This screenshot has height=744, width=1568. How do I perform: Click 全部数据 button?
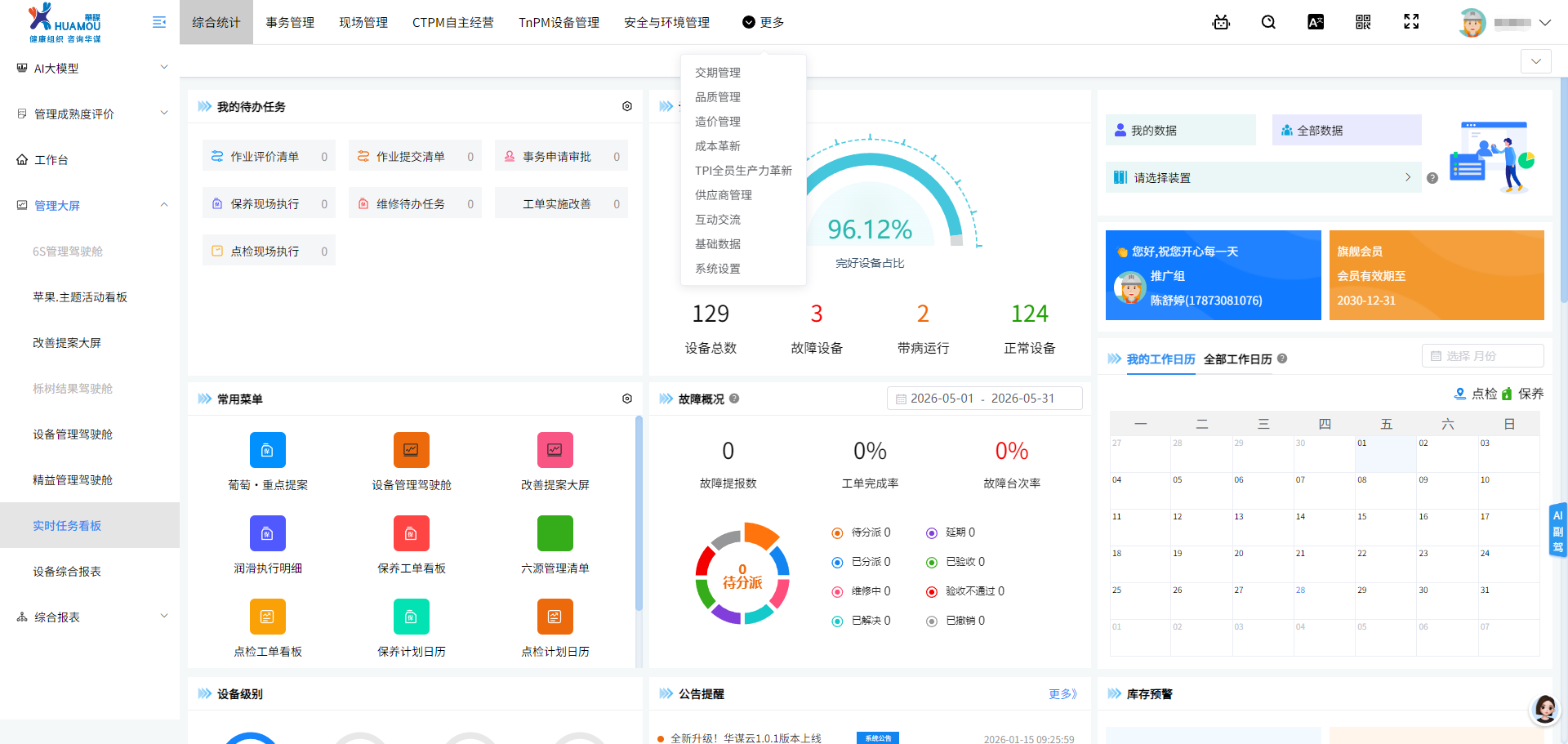click(1347, 130)
